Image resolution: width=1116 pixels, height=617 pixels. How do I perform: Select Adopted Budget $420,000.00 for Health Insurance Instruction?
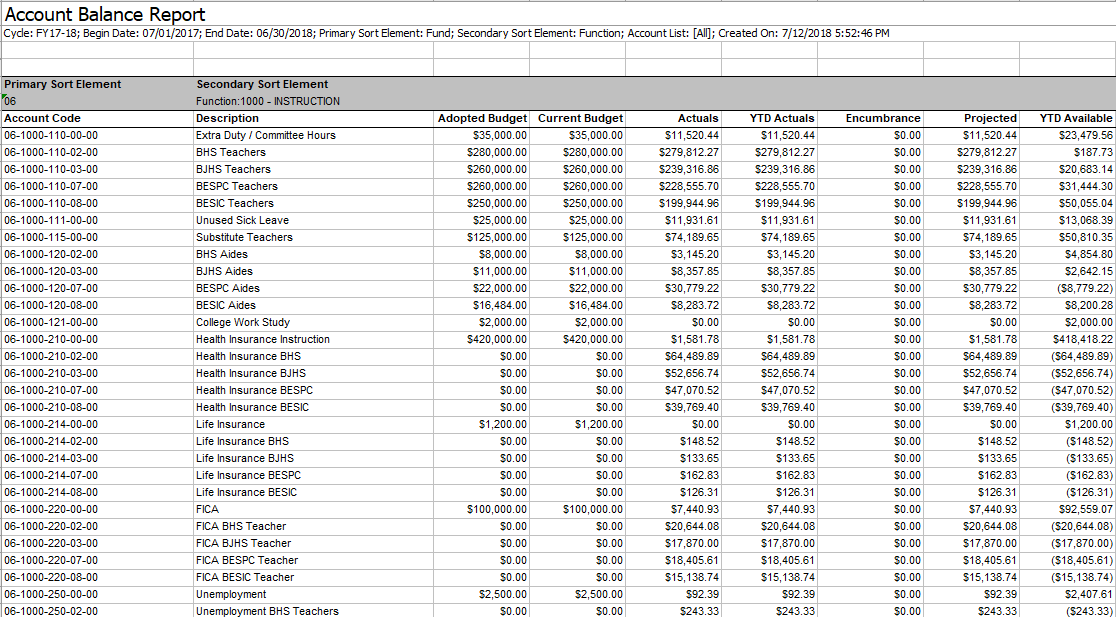497,339
